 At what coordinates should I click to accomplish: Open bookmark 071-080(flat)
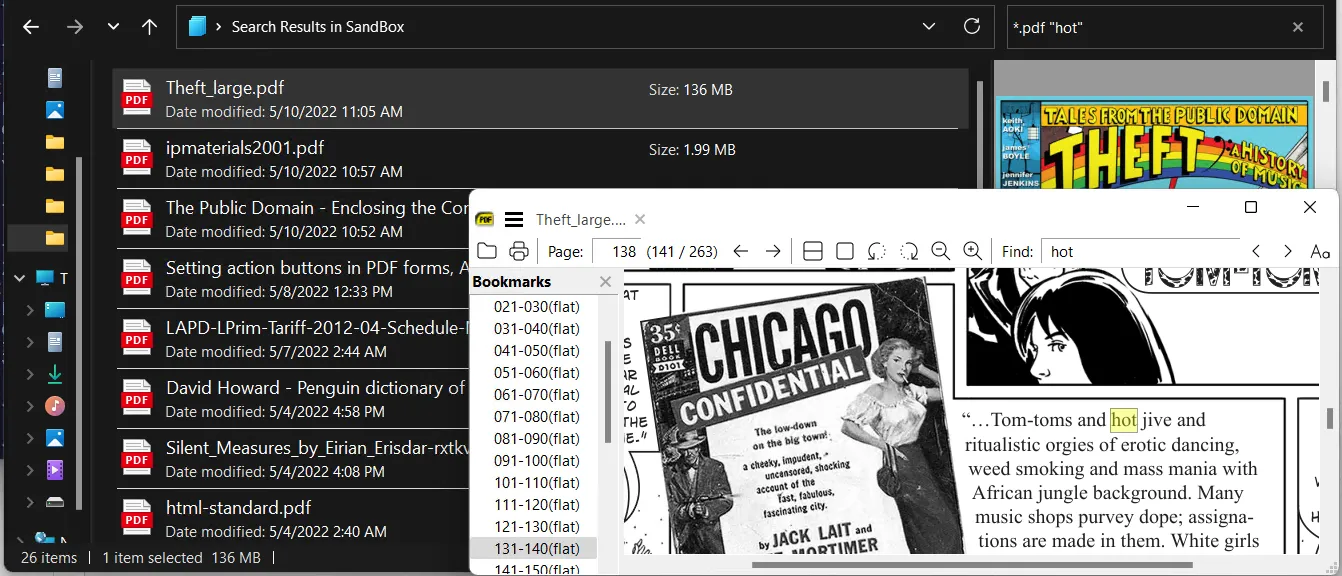537,417
